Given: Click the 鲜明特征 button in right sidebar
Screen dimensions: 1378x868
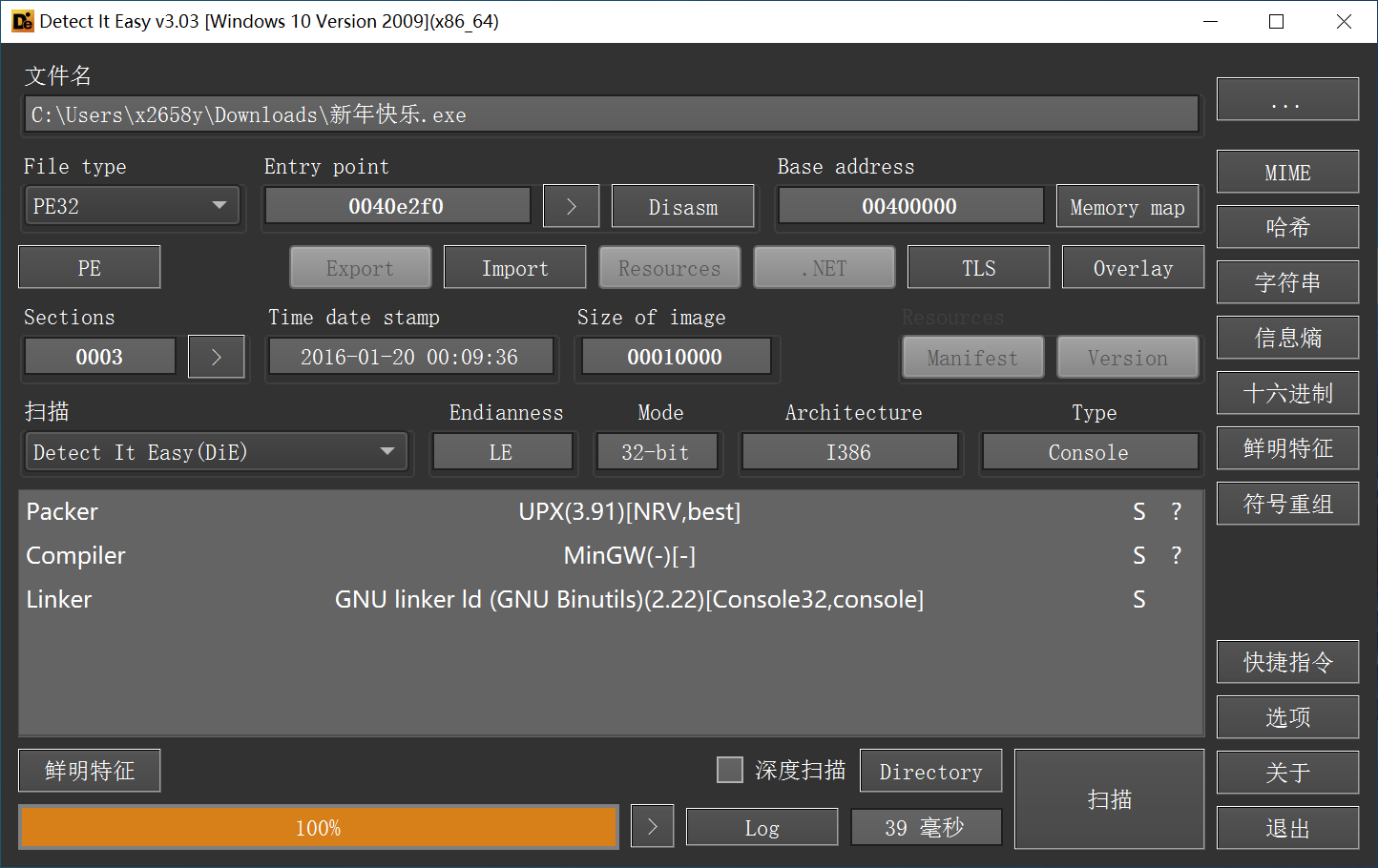Looking at the screenshot, I should pyautogui.click(x=1287, y=448).
